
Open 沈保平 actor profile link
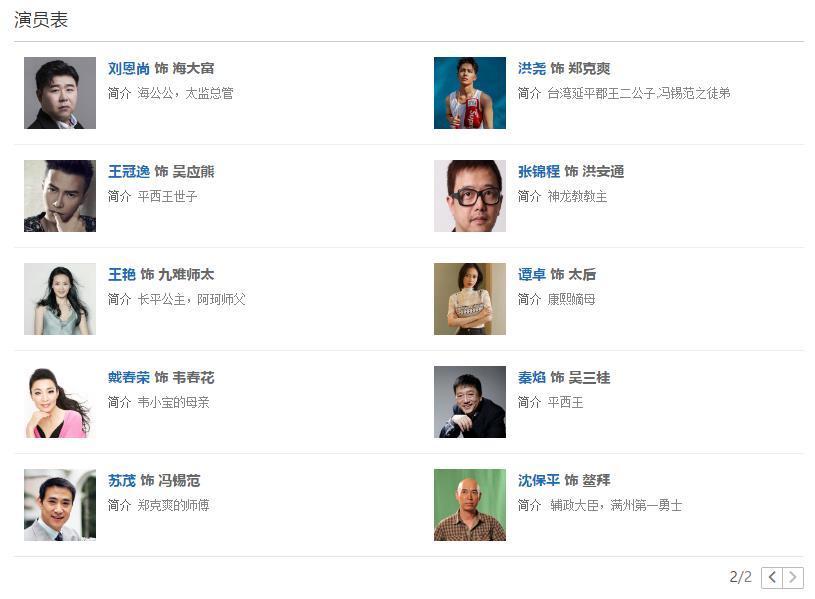click(x=539, y=481)
